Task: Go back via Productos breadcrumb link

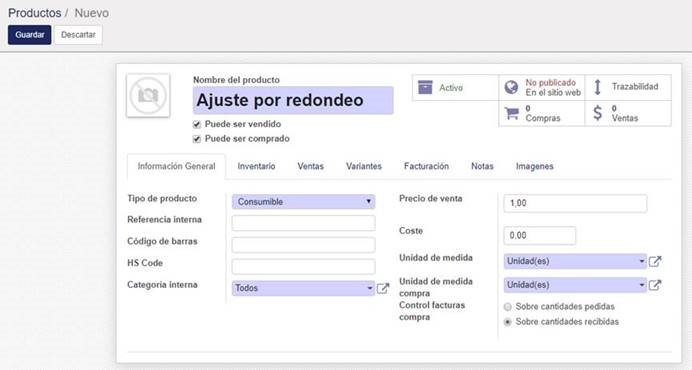Action: pos(35,13)
